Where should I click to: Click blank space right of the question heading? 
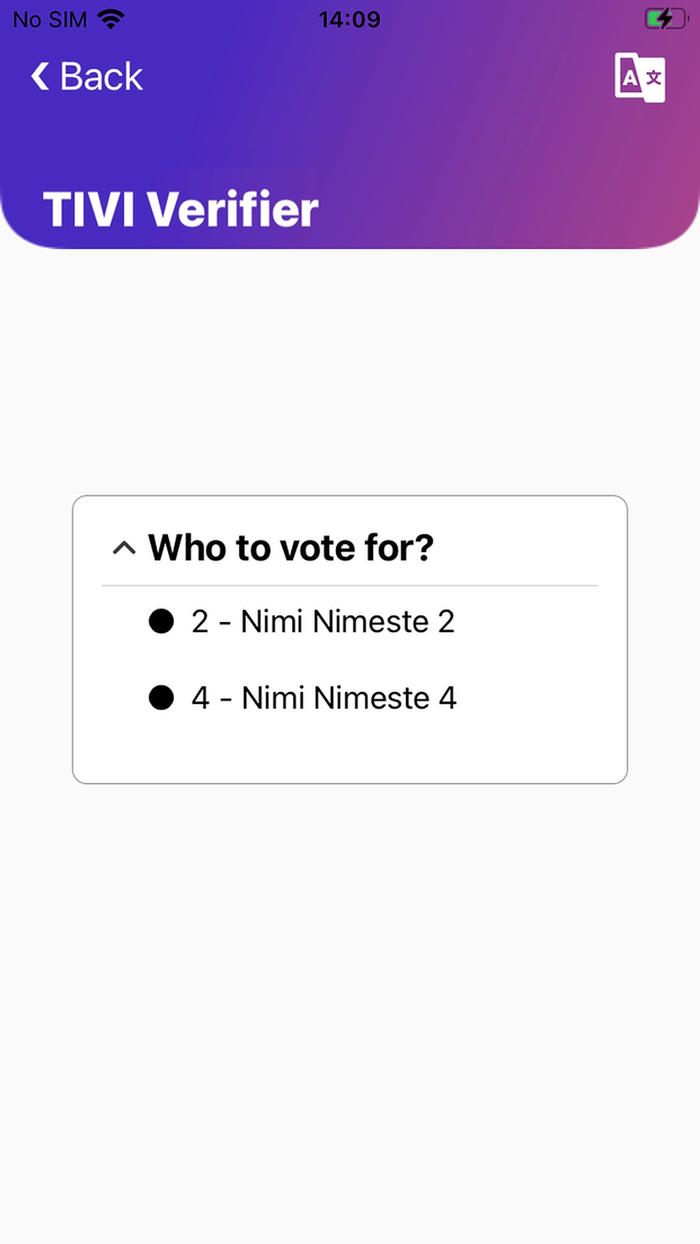coord(530,548)
